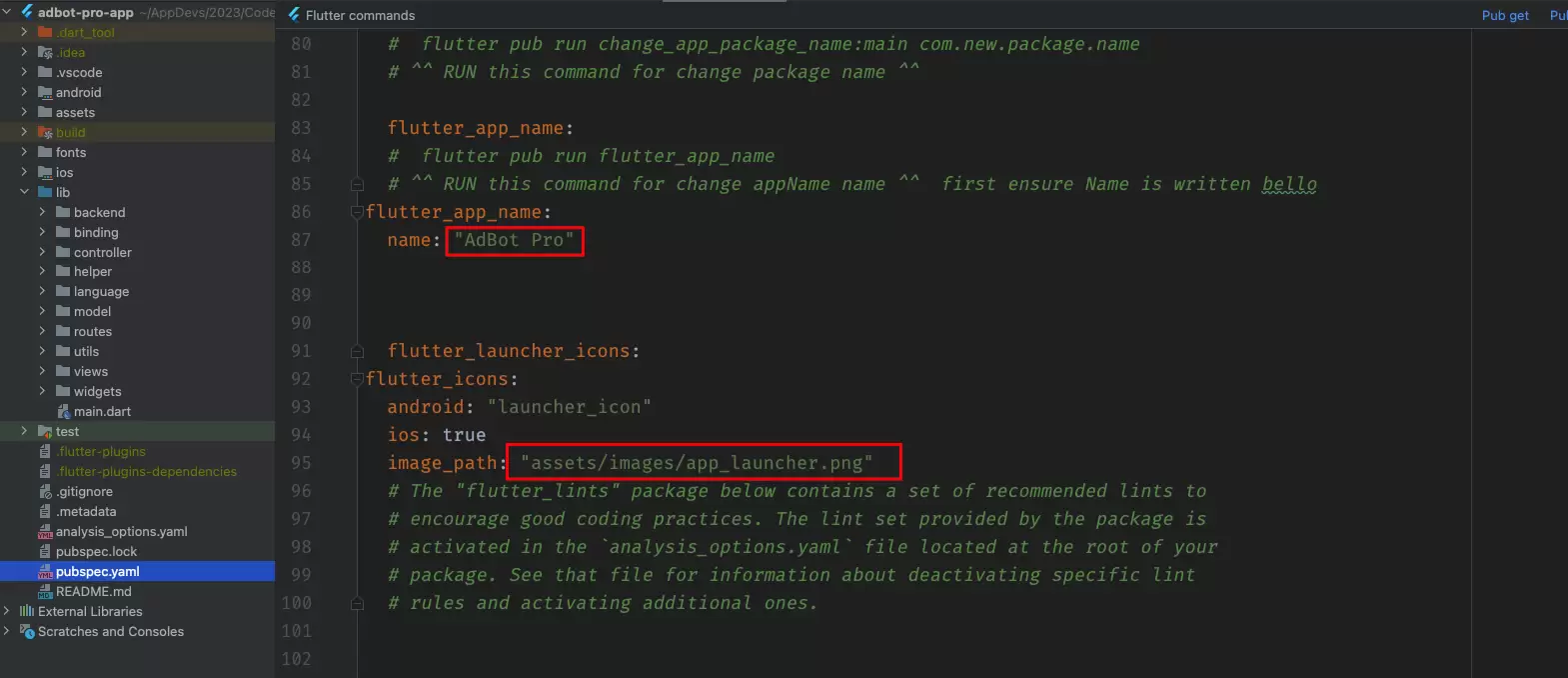This screenshot has width=1568, height=678.
Task: Click the Scratches and Consoles icon
Action: coord(27,631)
